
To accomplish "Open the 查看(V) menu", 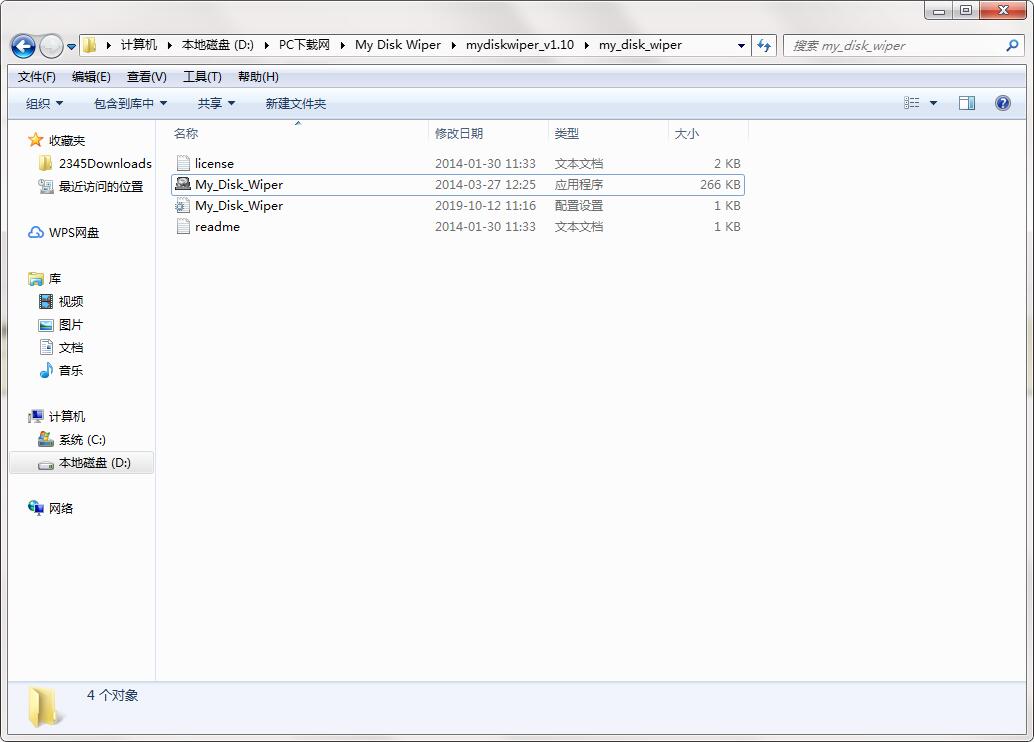I will click(146, 77).
